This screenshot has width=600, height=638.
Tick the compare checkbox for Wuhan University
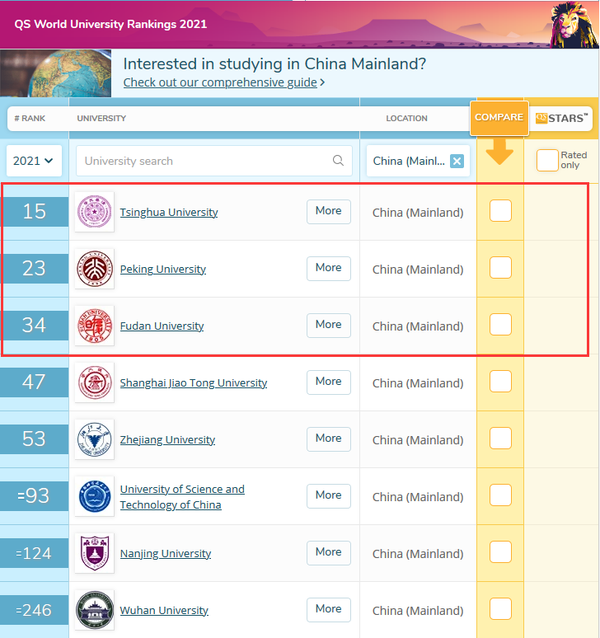(500, 609)
